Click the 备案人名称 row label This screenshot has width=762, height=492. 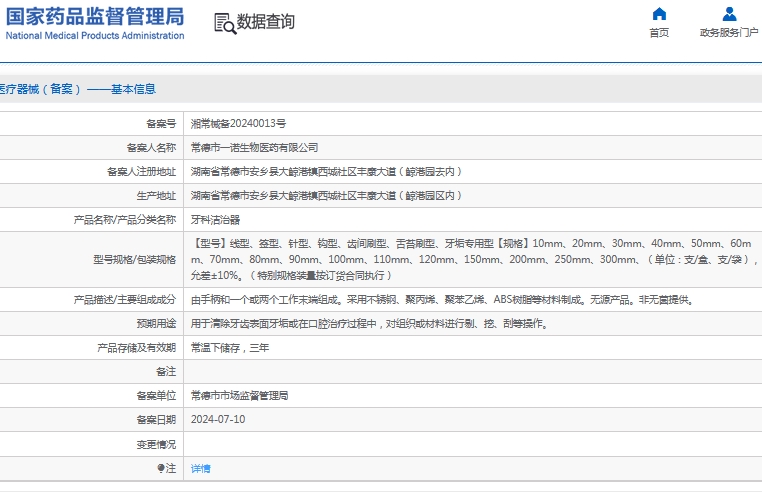[151, 147]
